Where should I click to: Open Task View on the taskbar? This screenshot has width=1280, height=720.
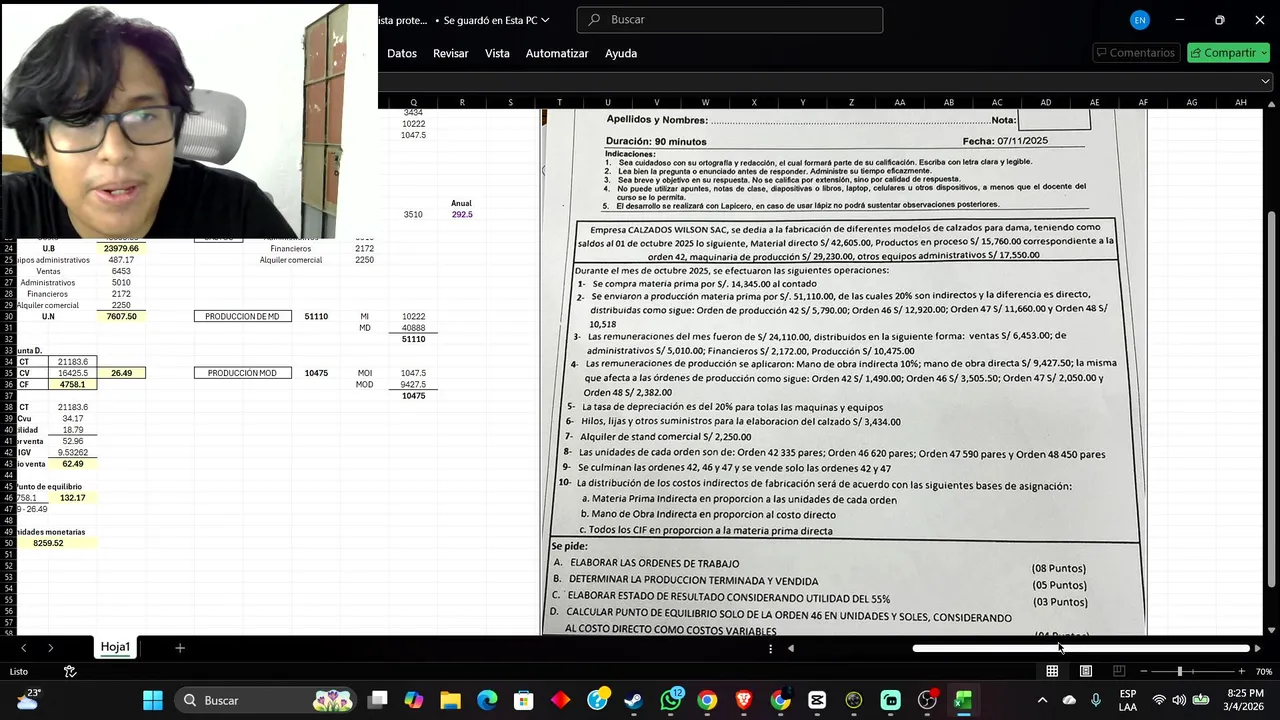coord(377,700)
